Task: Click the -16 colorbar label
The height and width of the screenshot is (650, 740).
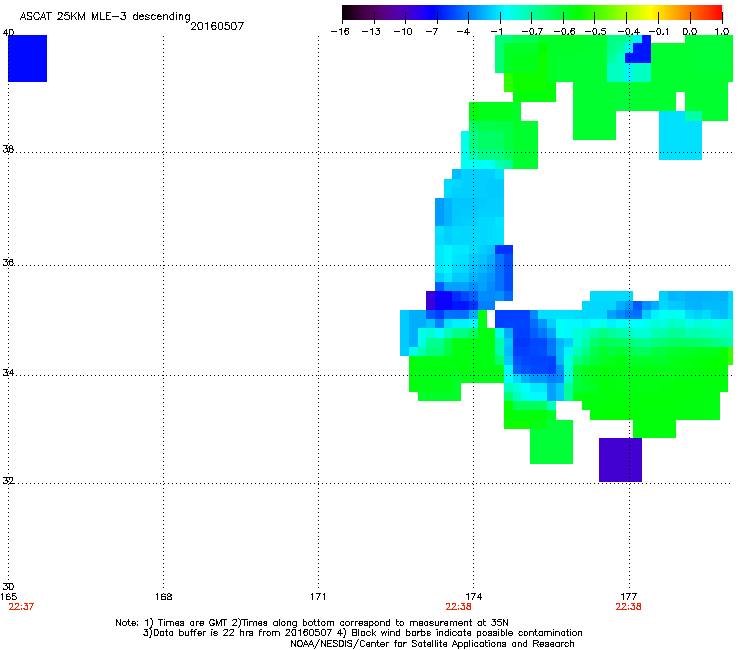Action: (x=340, y=32)
